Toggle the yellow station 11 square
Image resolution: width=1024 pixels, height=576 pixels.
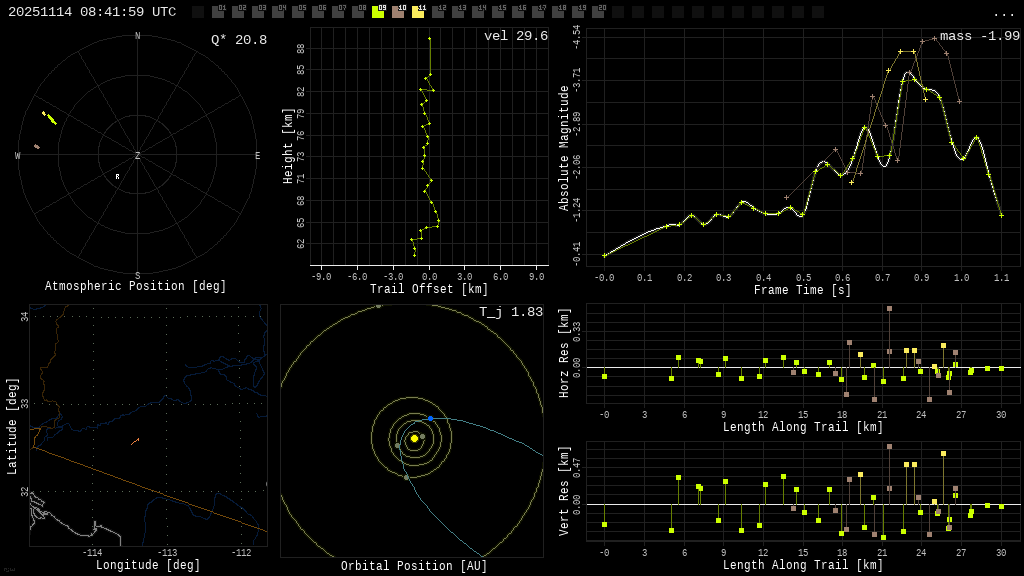point(418,12)
